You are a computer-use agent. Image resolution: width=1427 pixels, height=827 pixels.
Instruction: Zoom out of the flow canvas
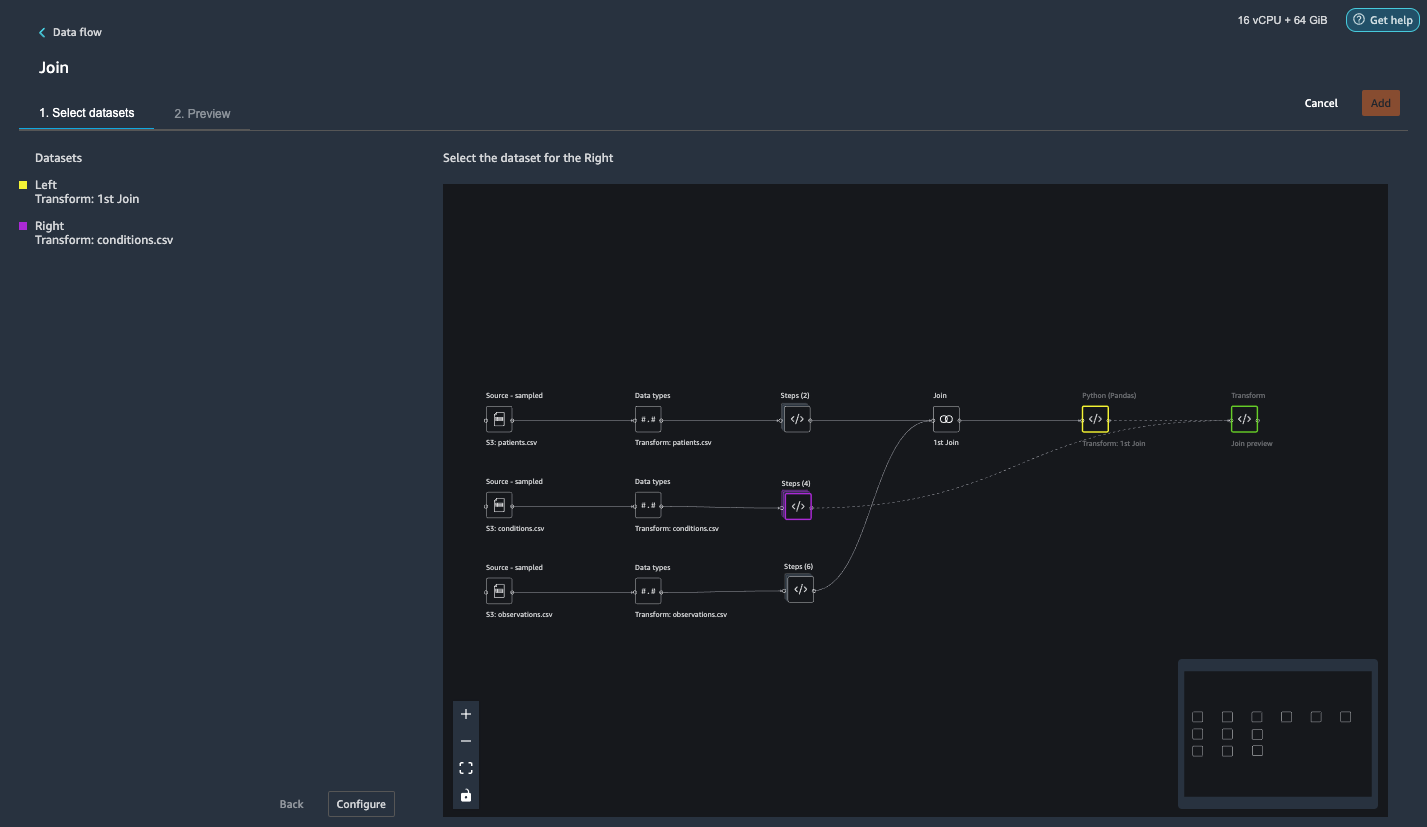pos(465,741)
